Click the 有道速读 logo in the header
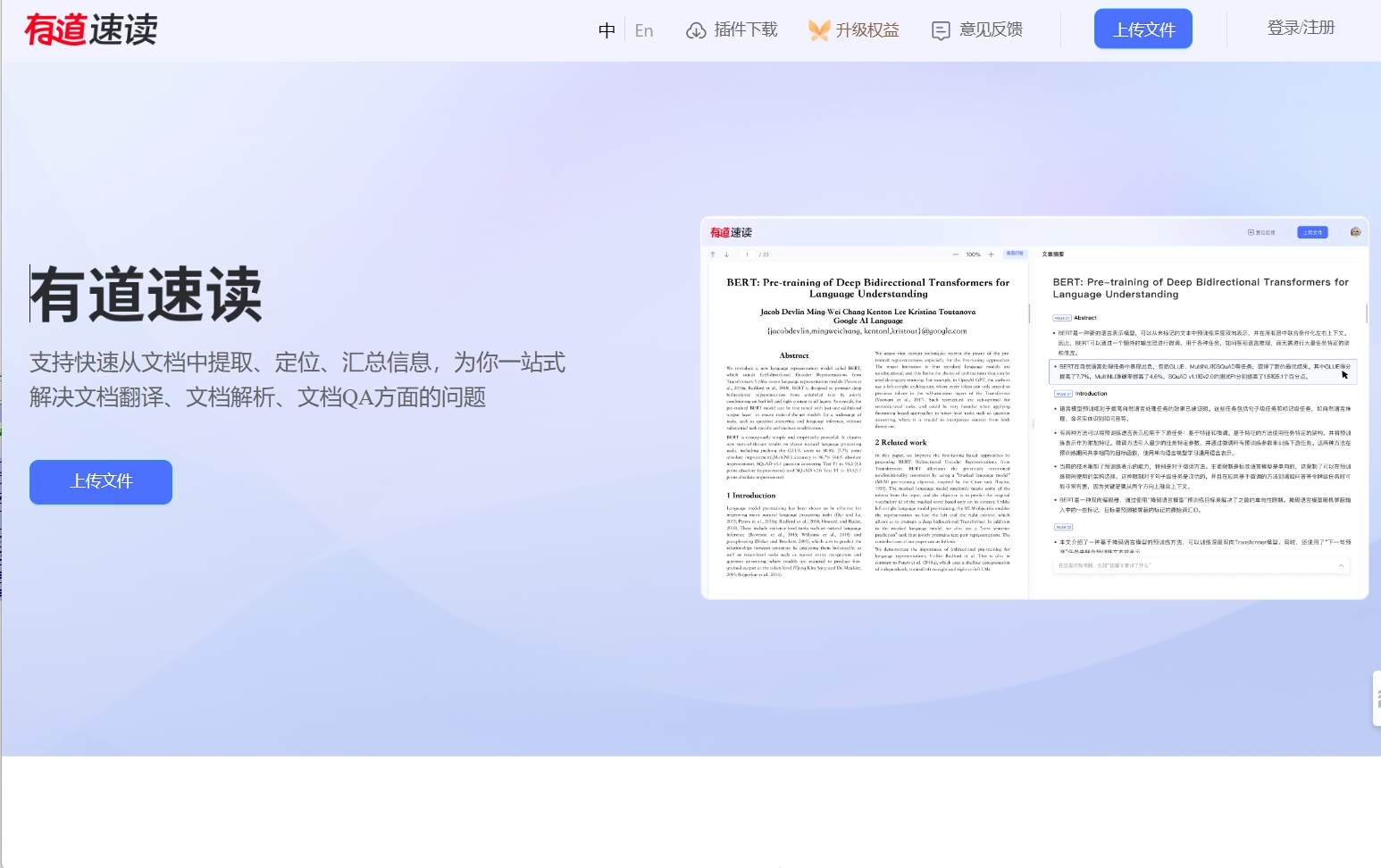This screenshot has height=868, width=1381. 91,29
